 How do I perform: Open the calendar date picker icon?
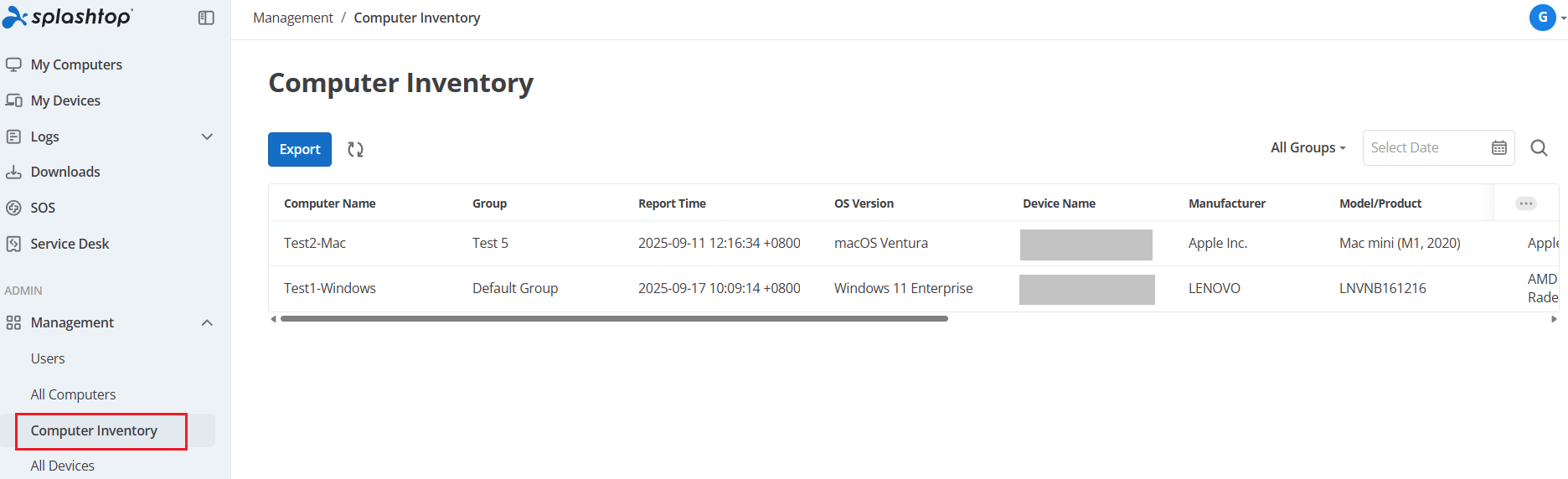tap(1499, 147)
